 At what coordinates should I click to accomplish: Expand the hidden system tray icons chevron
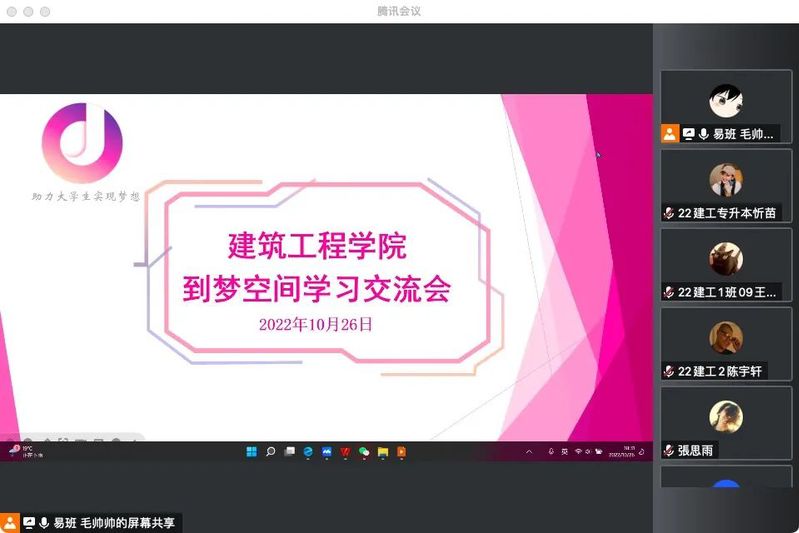tap(529, 452)
